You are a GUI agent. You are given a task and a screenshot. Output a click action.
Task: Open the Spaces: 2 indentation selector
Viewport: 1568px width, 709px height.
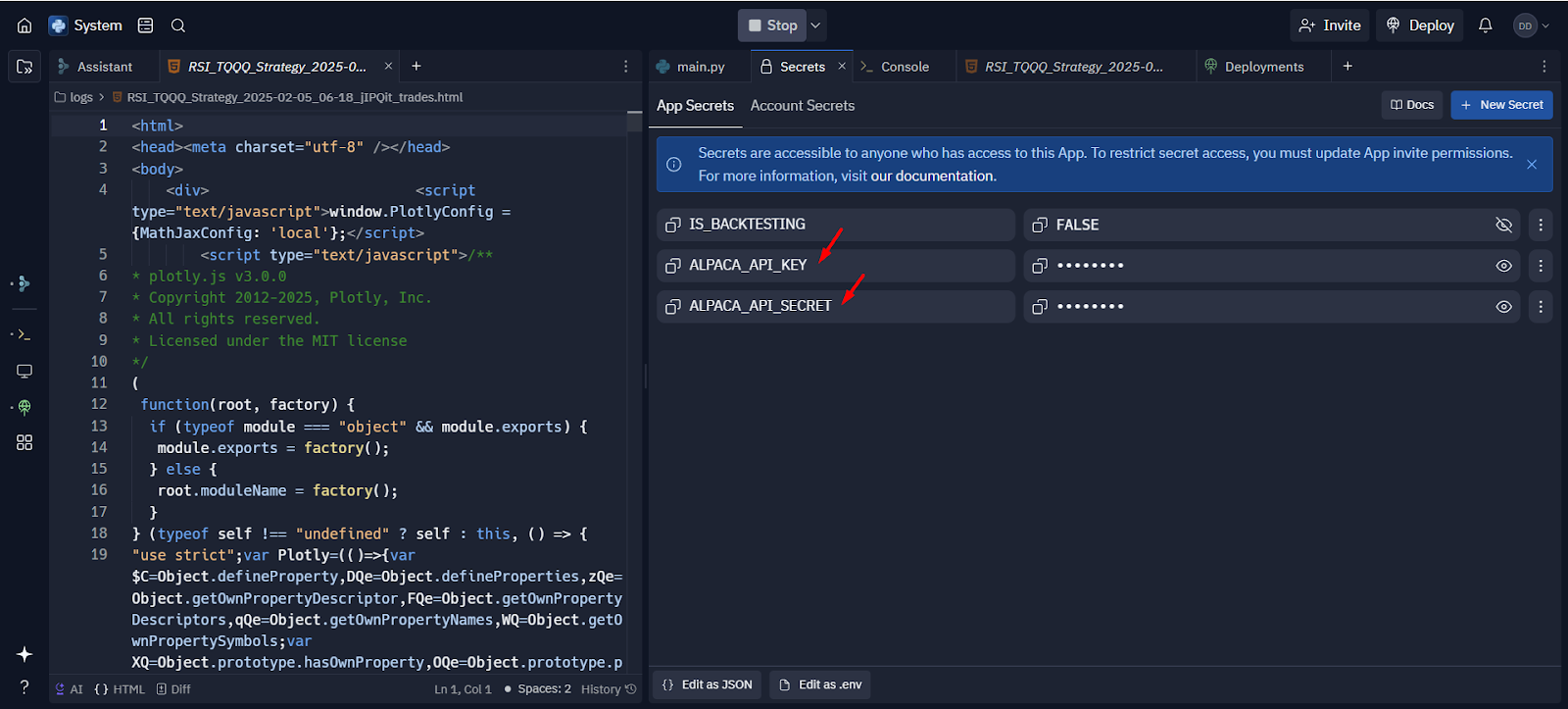544,689
